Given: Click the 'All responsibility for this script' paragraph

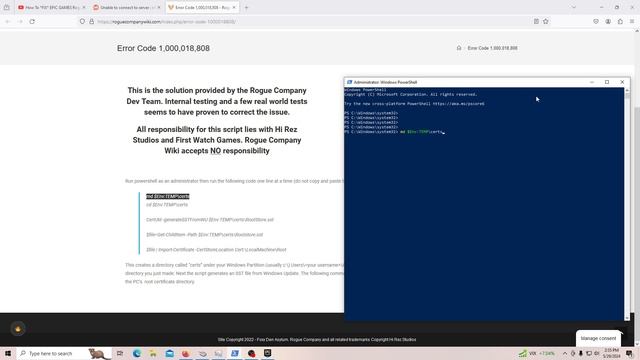Looking at the screenshot, I should pos(217,140).
